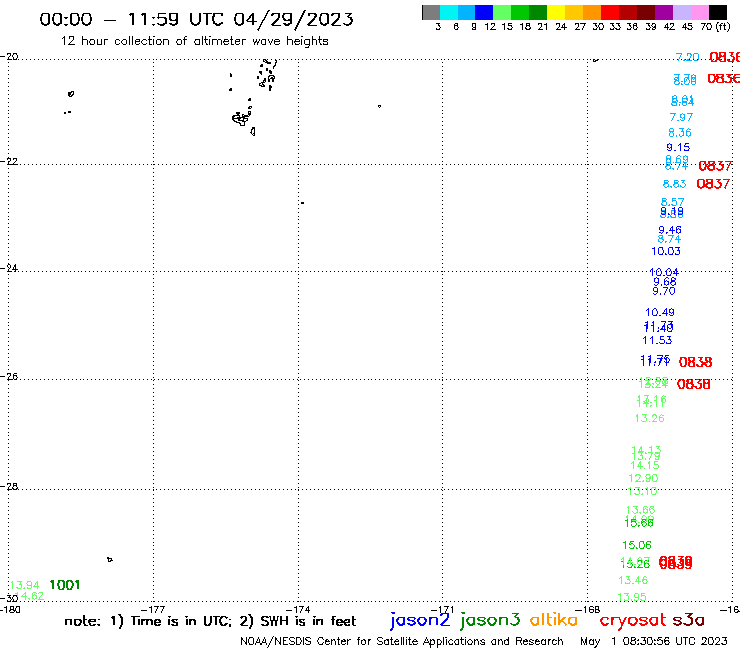Click the wave height reading 9.46

click(x=670, y=230)
